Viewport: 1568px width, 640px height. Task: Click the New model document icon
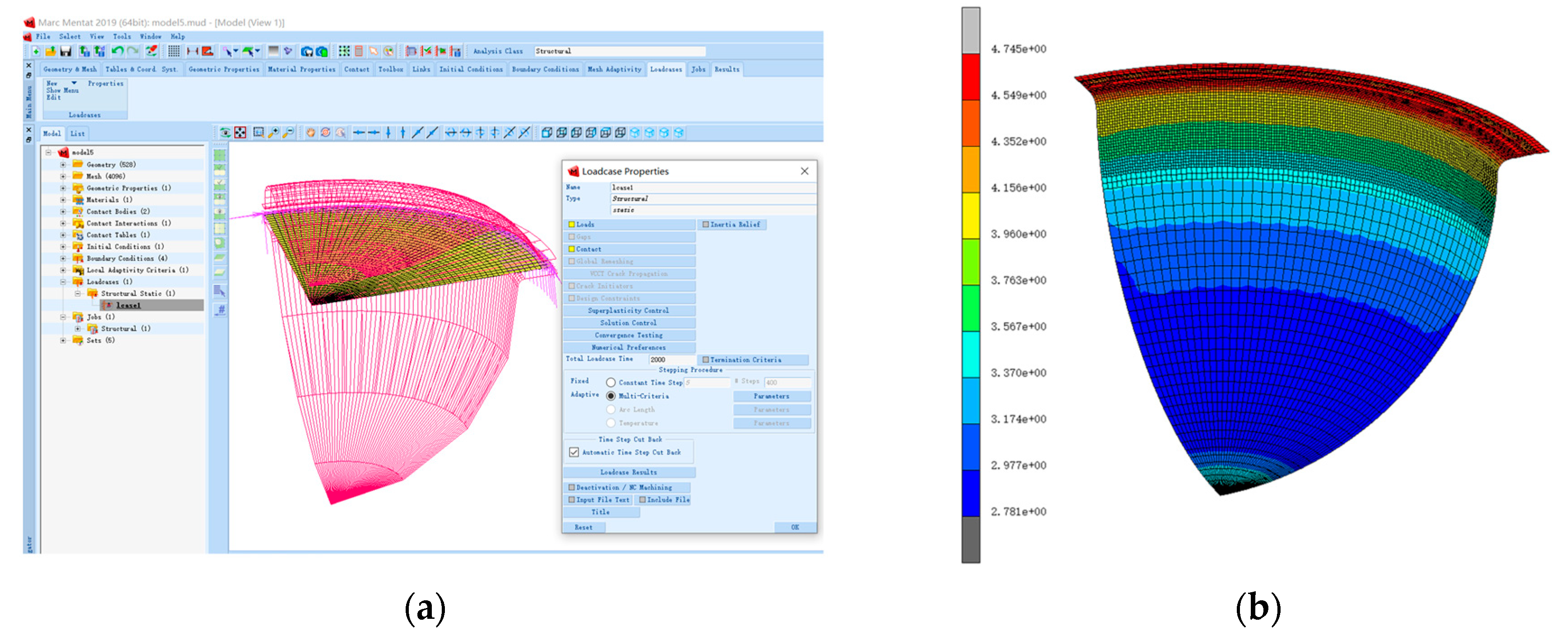pyautogui.click(x=36, y=51)
